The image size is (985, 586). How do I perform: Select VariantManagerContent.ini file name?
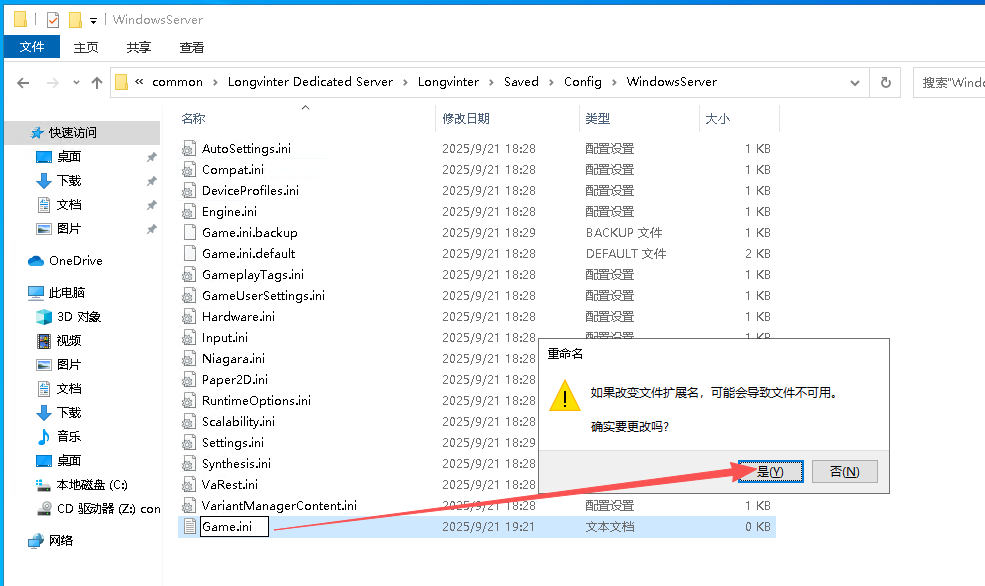pyautogui.click(x=279, y=506)
